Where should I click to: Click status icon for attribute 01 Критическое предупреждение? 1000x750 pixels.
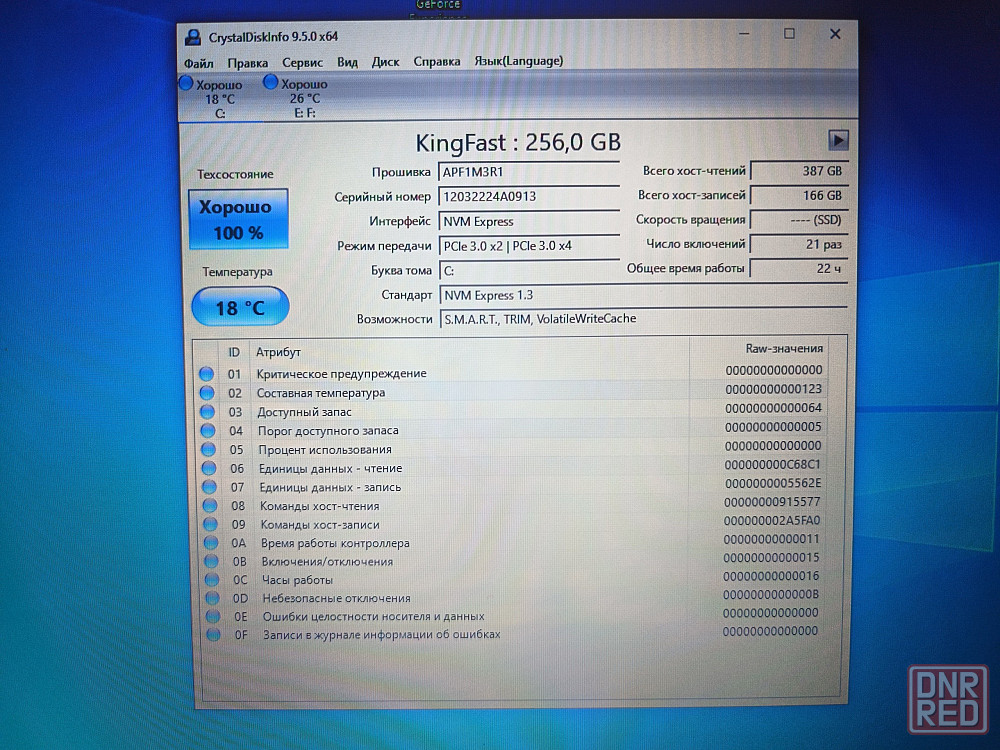pos(207,374)
